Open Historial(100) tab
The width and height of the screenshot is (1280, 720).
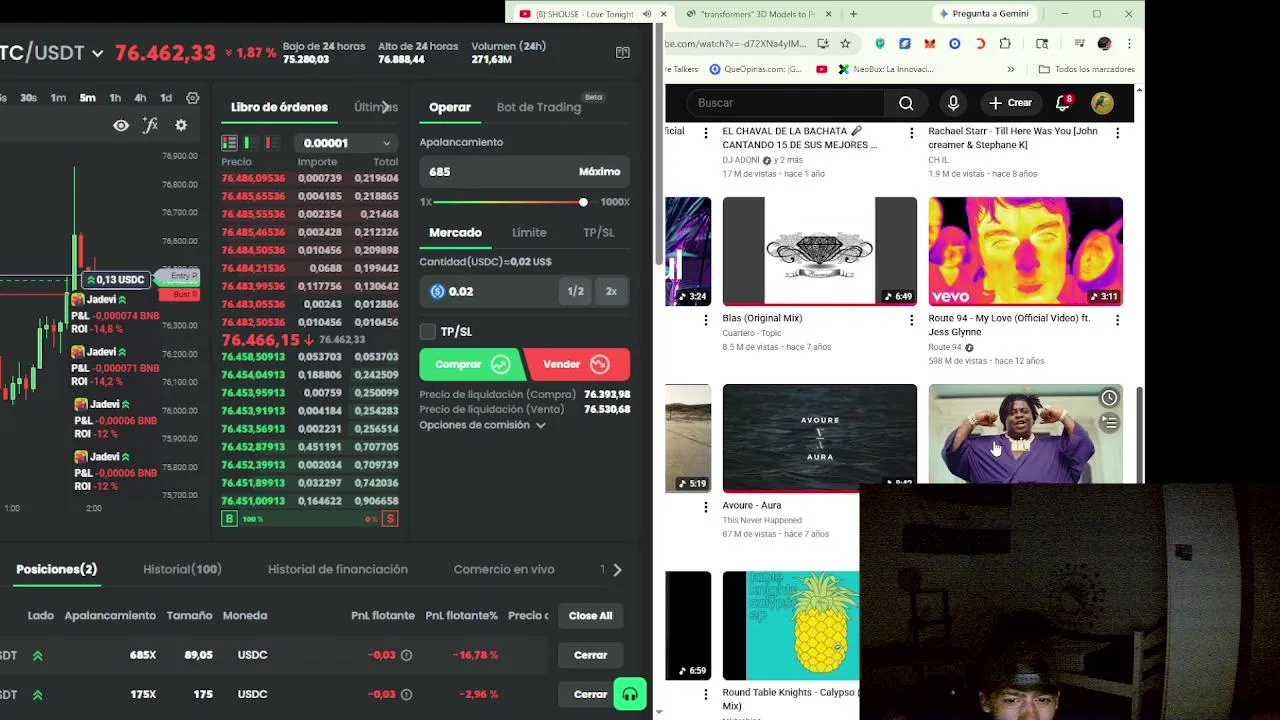(x=182, y=569)
